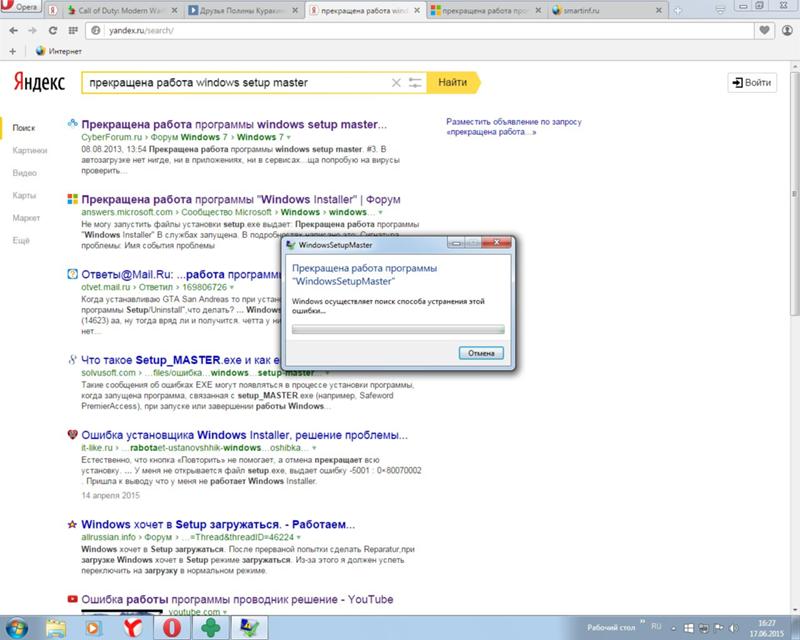Select Видео in Yandex sidebar
This screenshot has width=800, height=640.
24,173
